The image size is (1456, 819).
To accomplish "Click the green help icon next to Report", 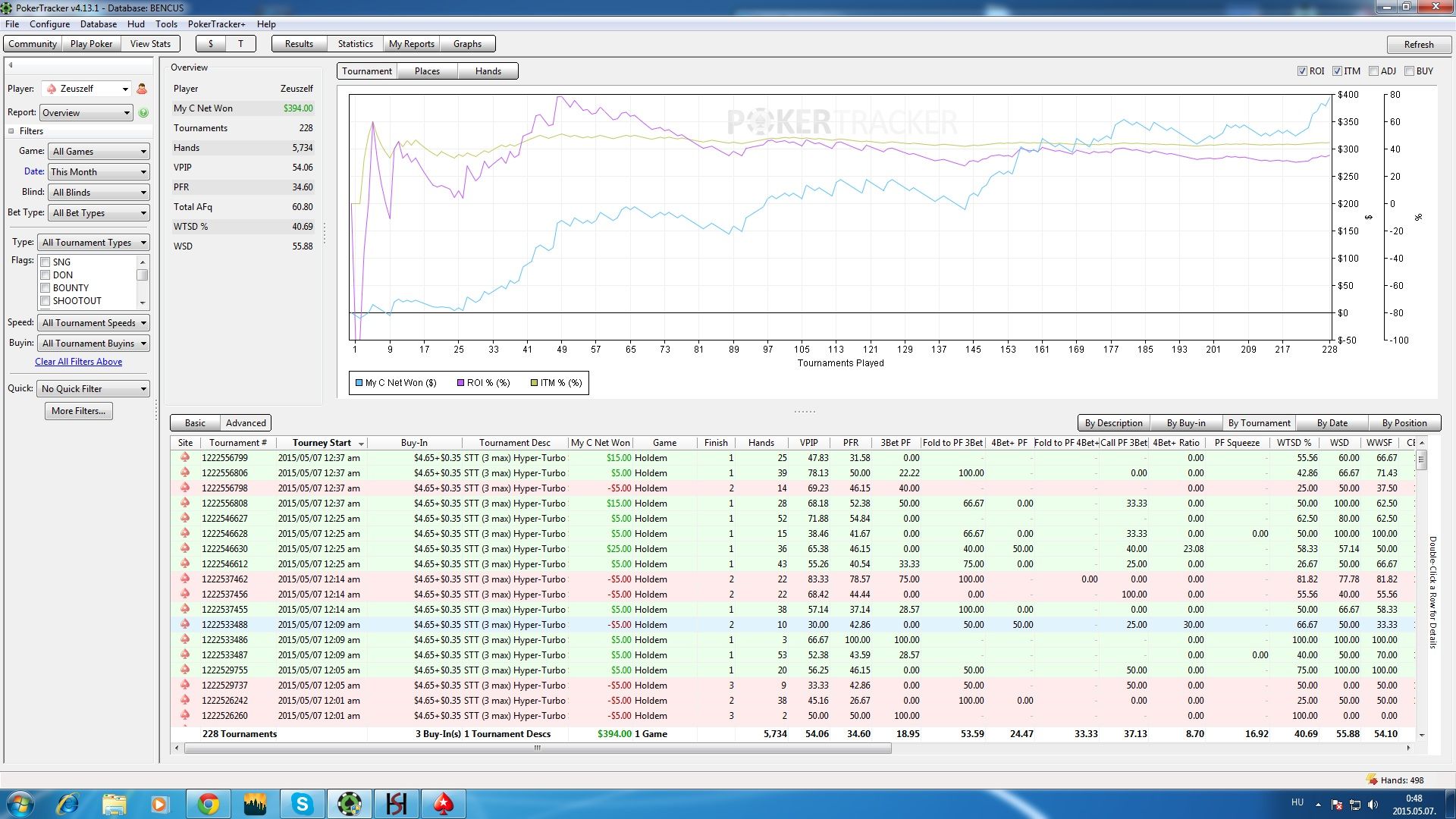I will click(143, 113).
